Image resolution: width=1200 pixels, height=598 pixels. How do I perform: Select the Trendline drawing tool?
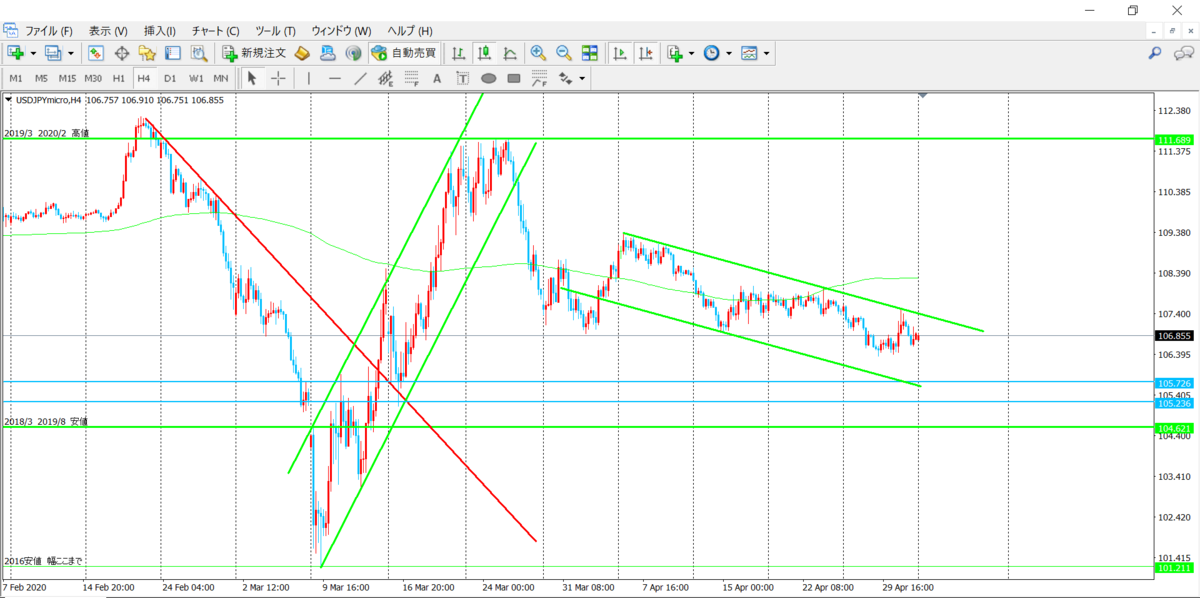[360, 78]
